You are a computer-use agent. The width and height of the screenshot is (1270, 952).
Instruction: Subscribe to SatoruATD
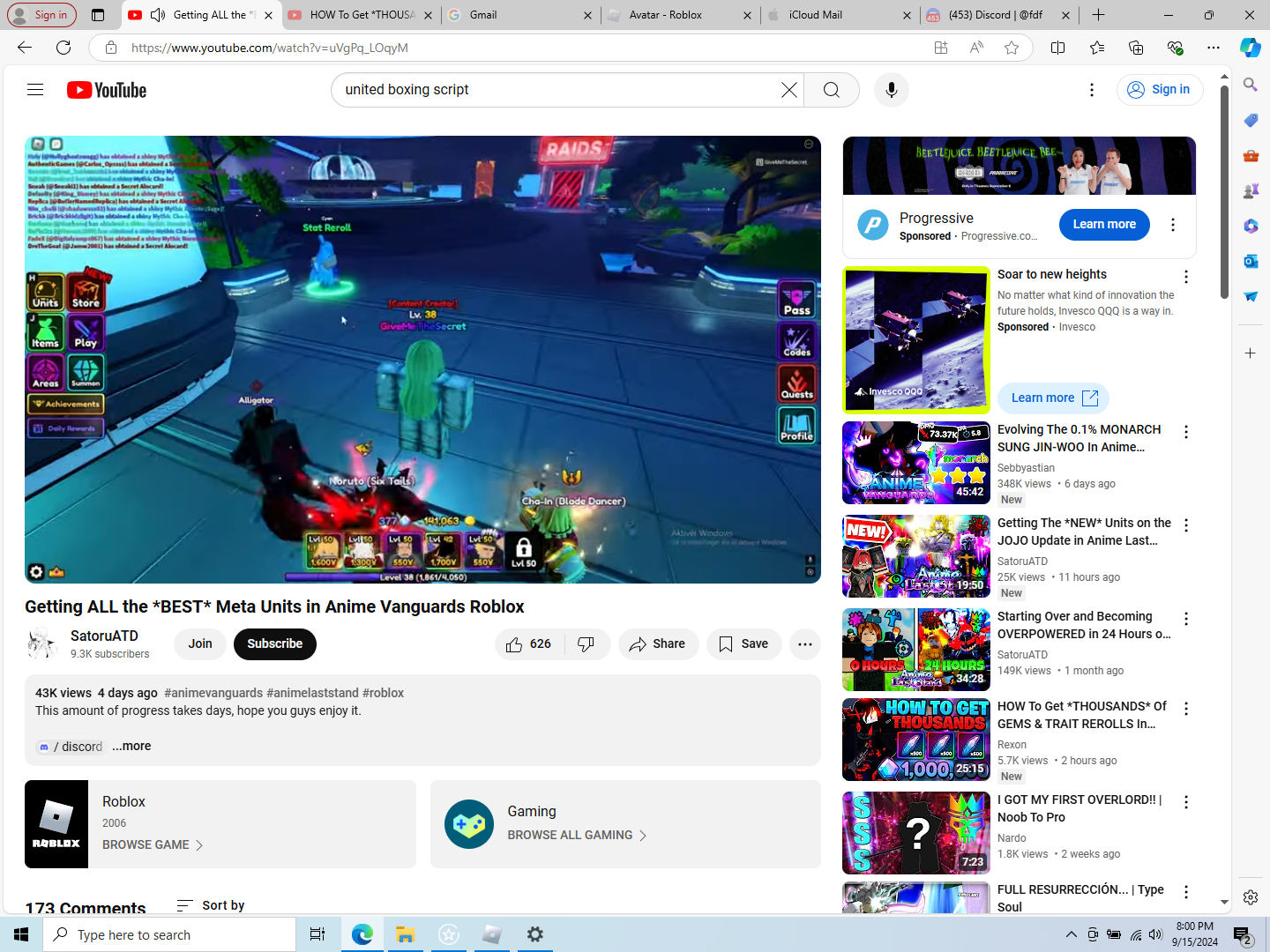click(274, 644)
